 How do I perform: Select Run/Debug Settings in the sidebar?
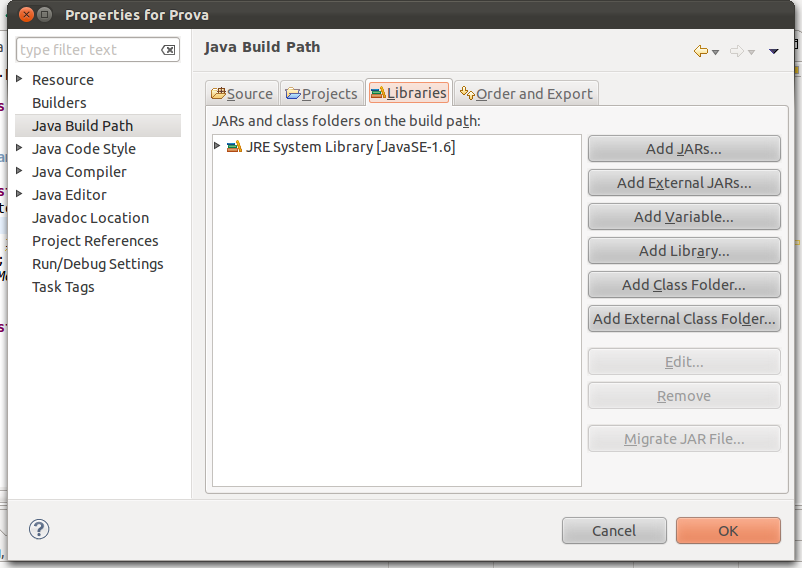tap(97, 264)
